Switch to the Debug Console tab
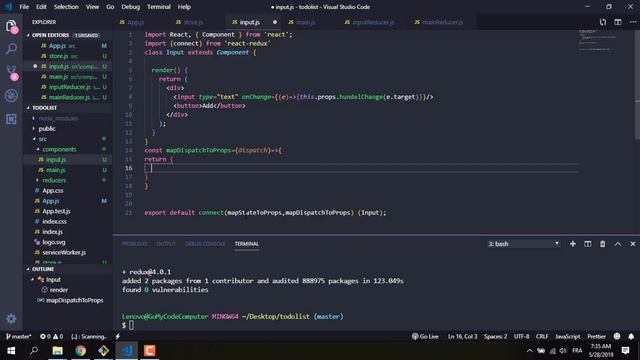640x360 pixels. coord(205,244)
